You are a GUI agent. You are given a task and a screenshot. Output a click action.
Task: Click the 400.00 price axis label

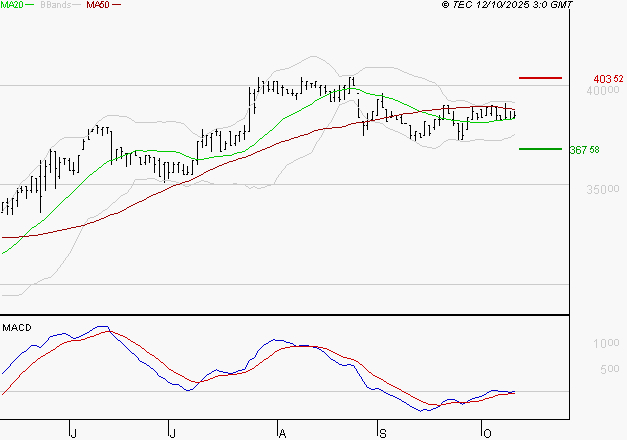603,90
